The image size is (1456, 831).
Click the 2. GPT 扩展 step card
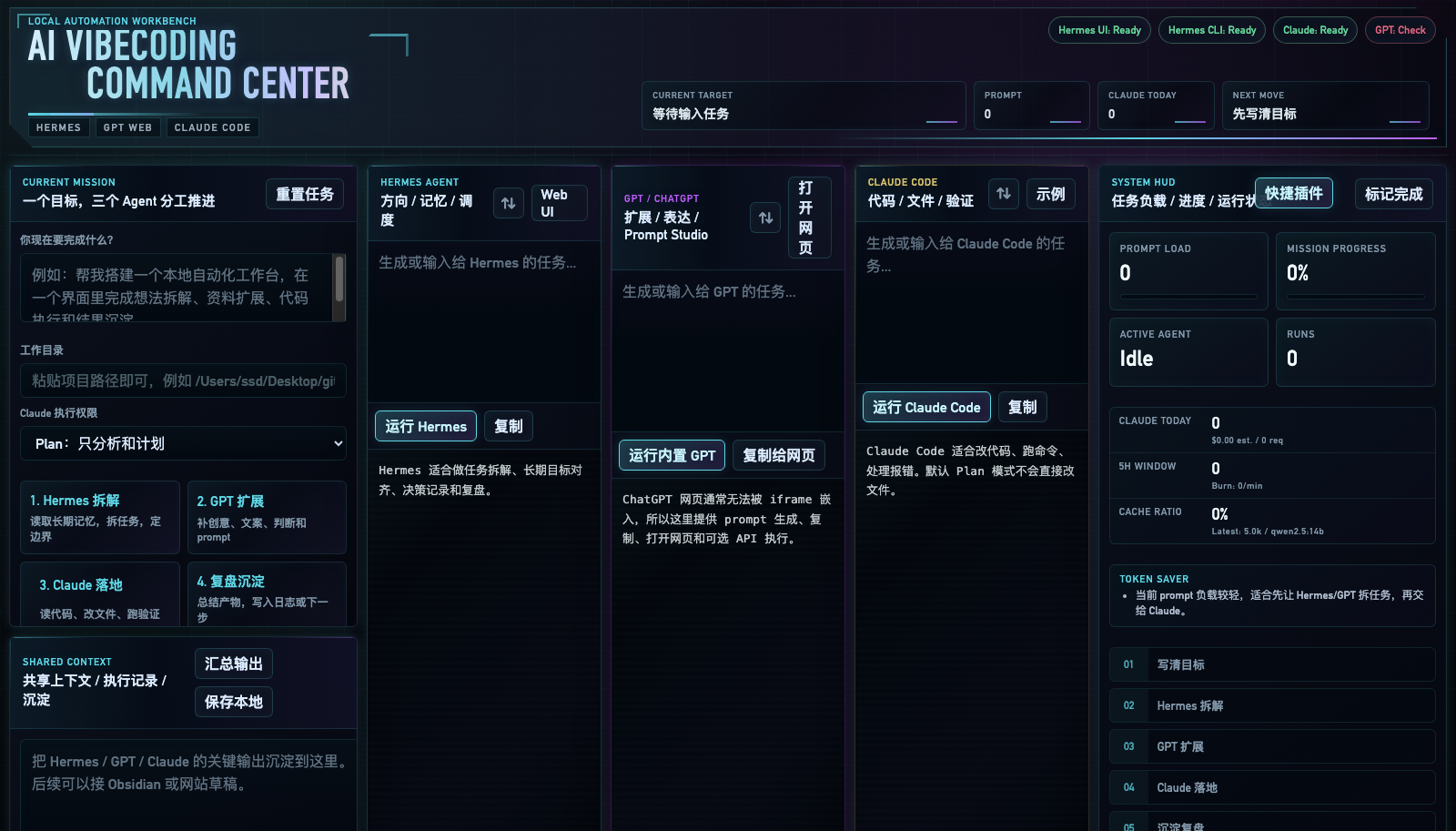point(267,517)
